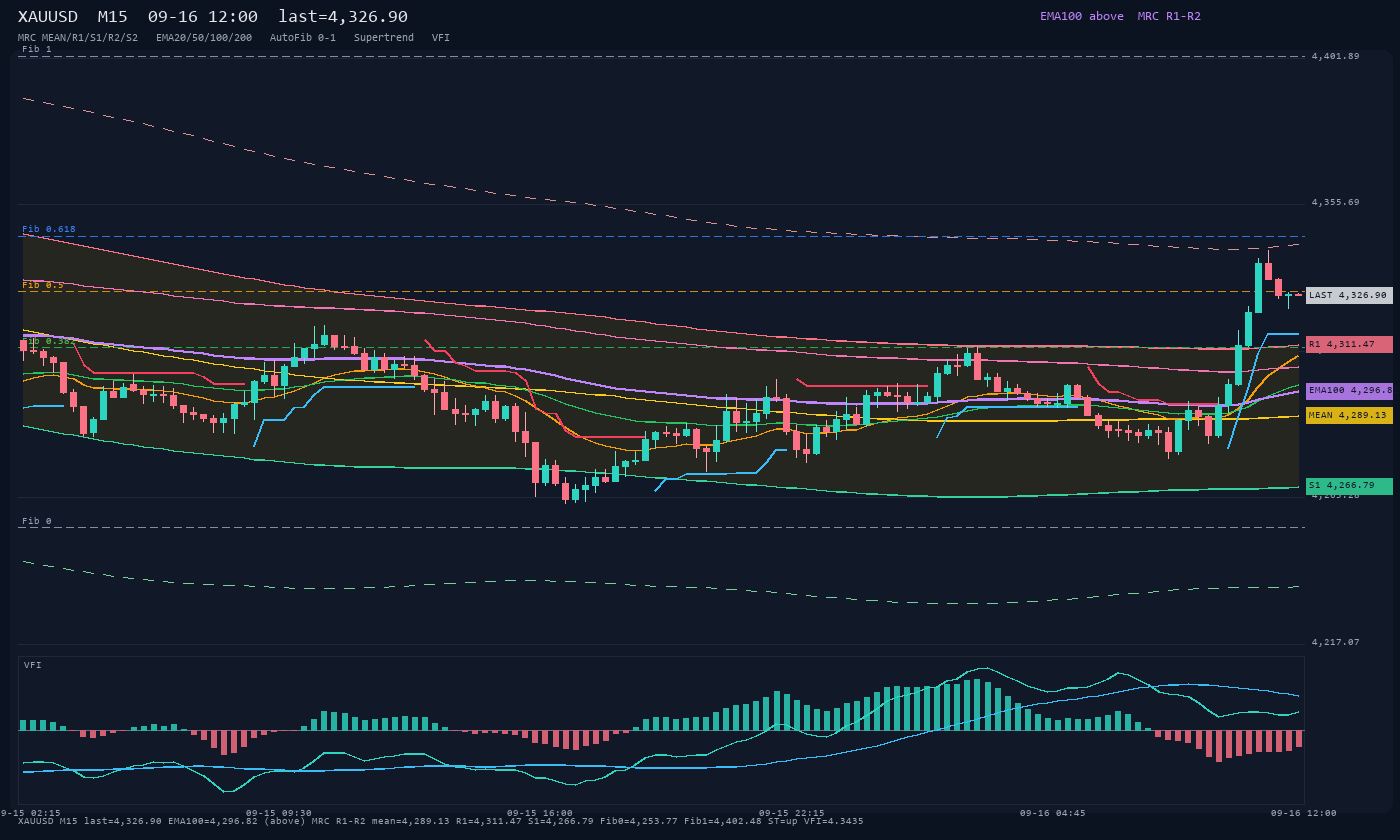Click the XAUUSD symbol title

tap(48, 17)
